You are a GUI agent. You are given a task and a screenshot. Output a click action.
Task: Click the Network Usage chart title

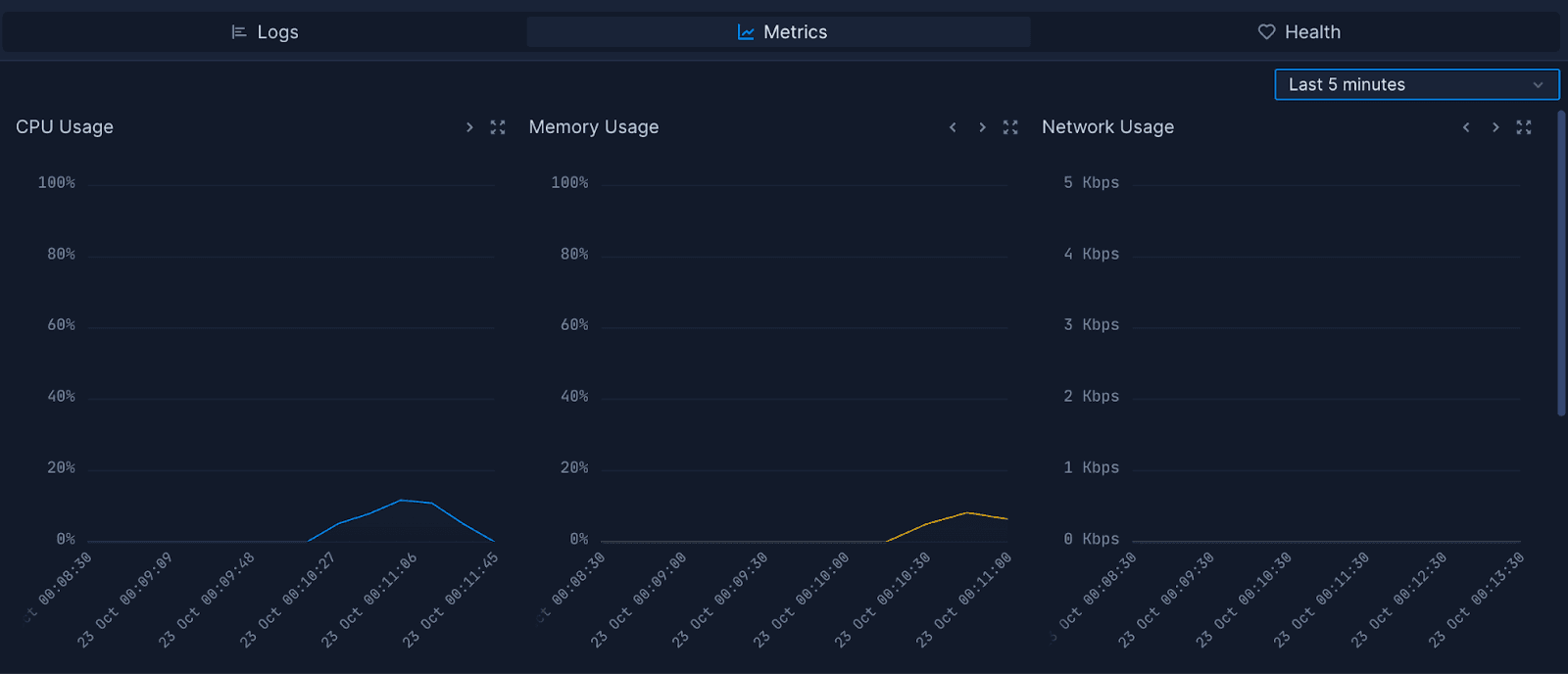(x=1107, y=127)
